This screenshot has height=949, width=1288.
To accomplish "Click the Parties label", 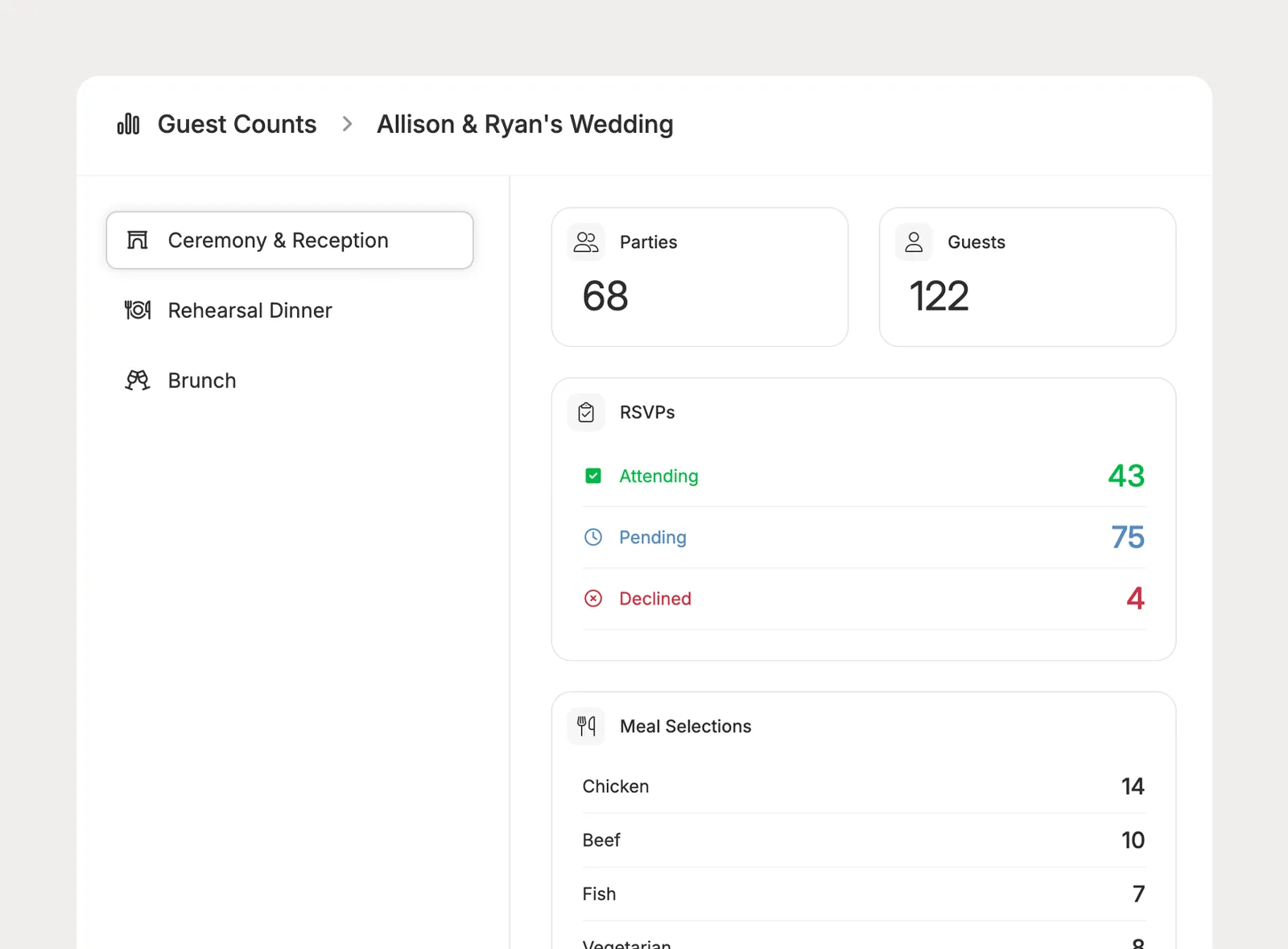I will (648, 242).
